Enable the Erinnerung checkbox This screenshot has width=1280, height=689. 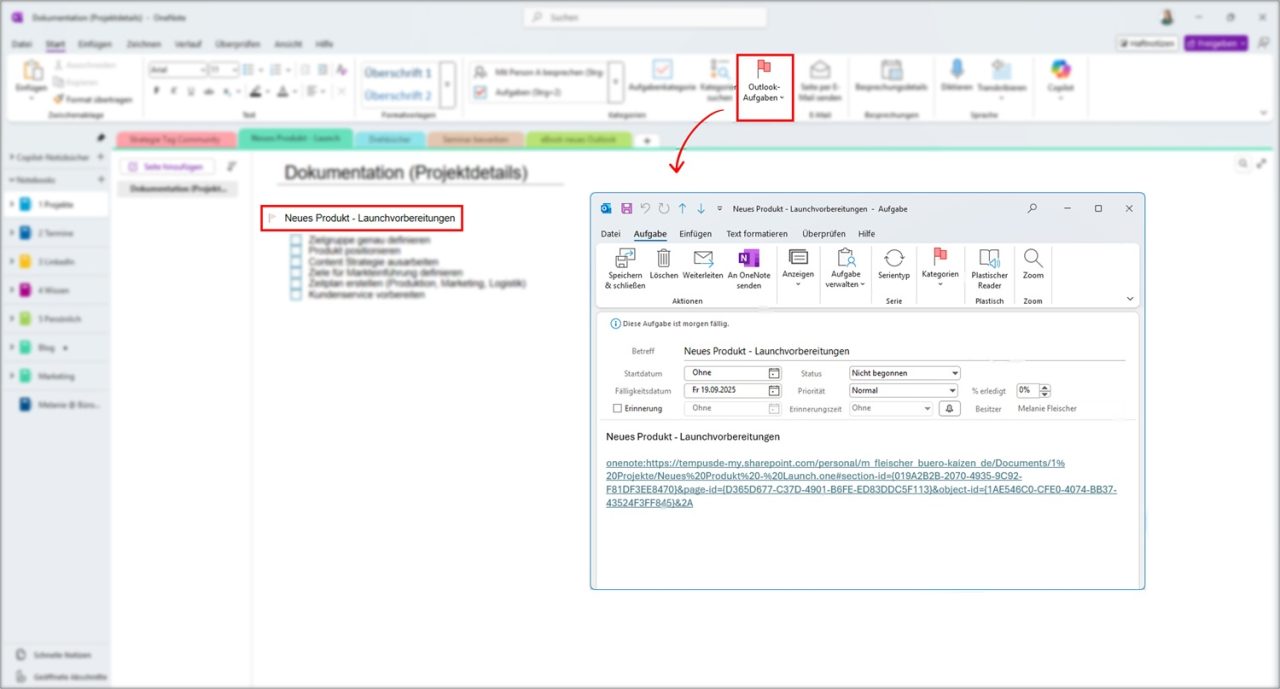click(x=616, y=408)
